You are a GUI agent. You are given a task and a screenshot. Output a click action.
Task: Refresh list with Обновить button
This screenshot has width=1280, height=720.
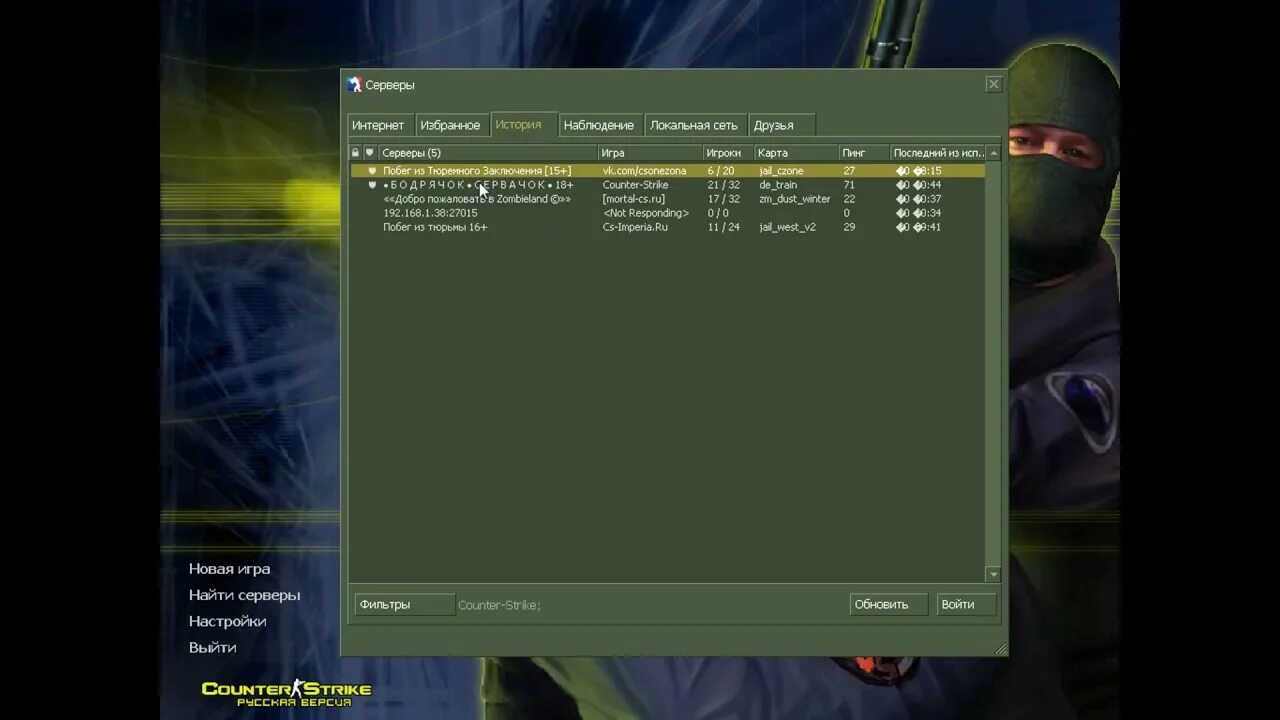[888, 604]
